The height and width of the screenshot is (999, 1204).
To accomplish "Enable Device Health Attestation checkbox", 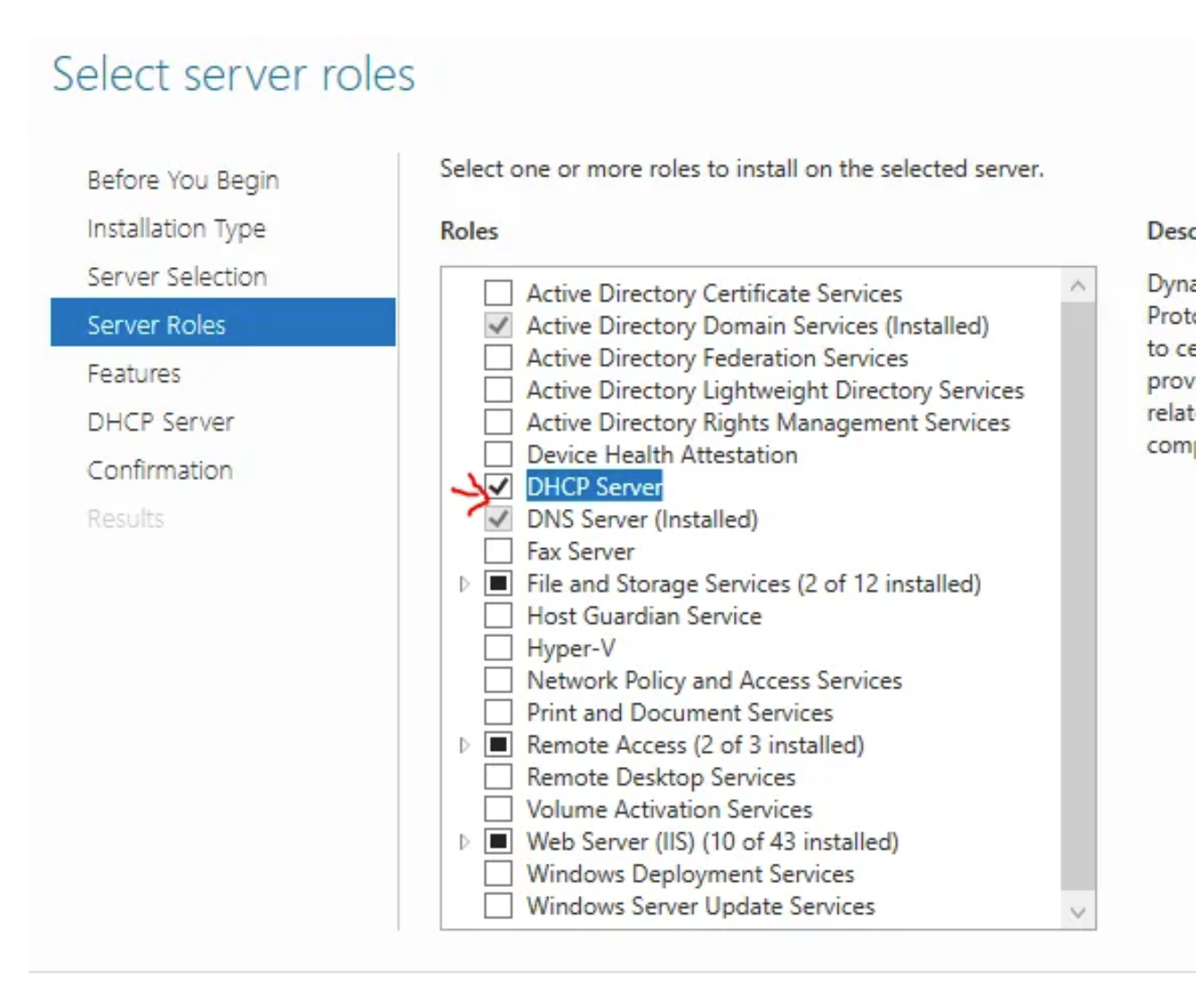I will [498, 454].
